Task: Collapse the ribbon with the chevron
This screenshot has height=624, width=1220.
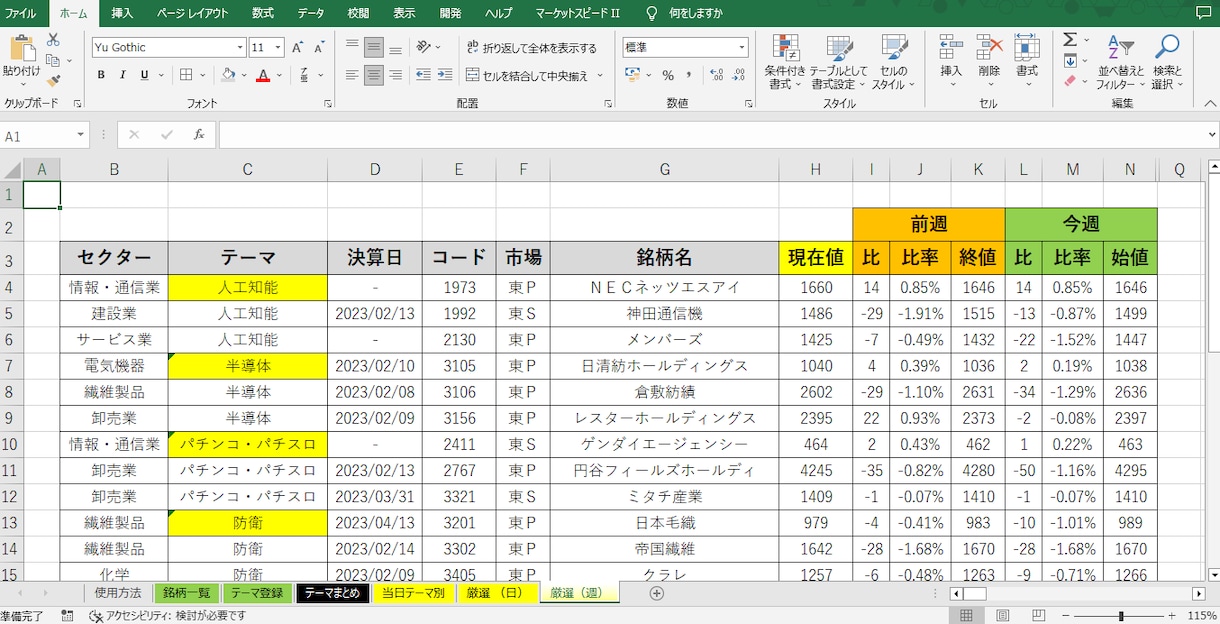Action: 1209,103
